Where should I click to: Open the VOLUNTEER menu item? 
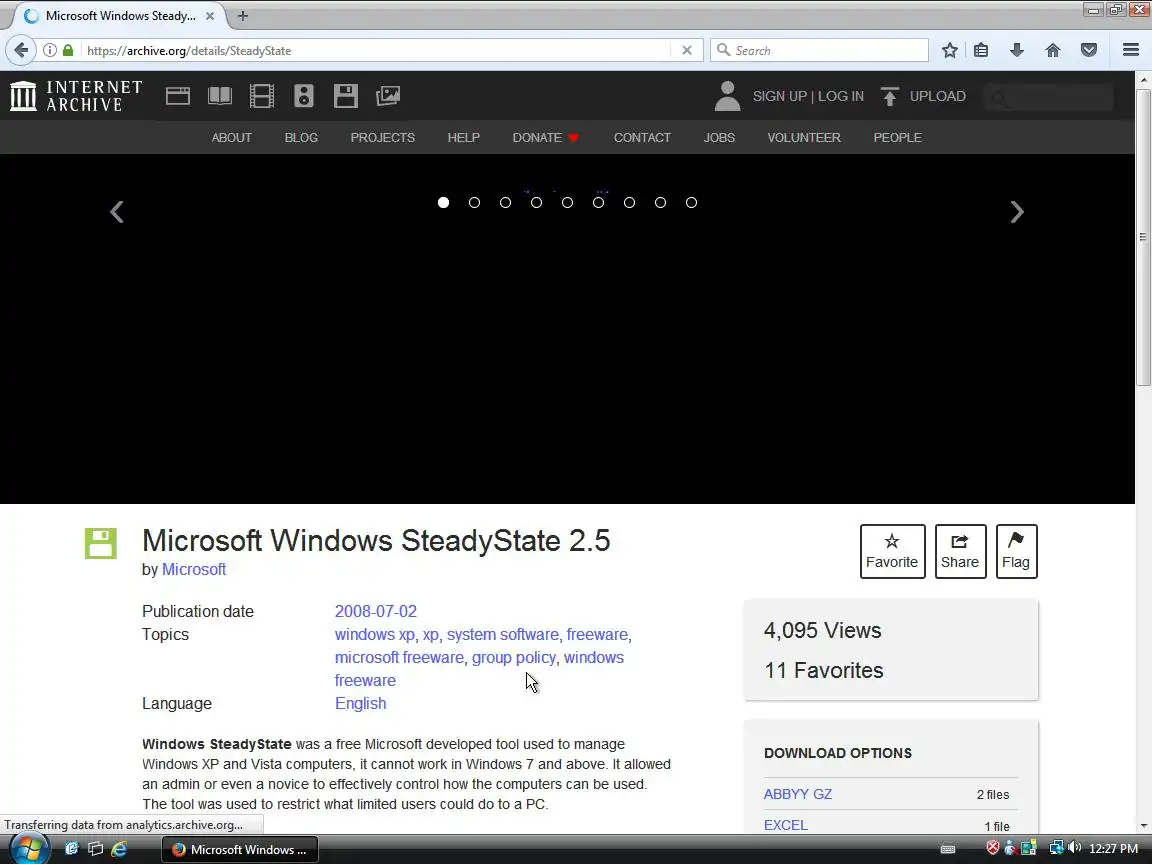click(x=804, y=137)
